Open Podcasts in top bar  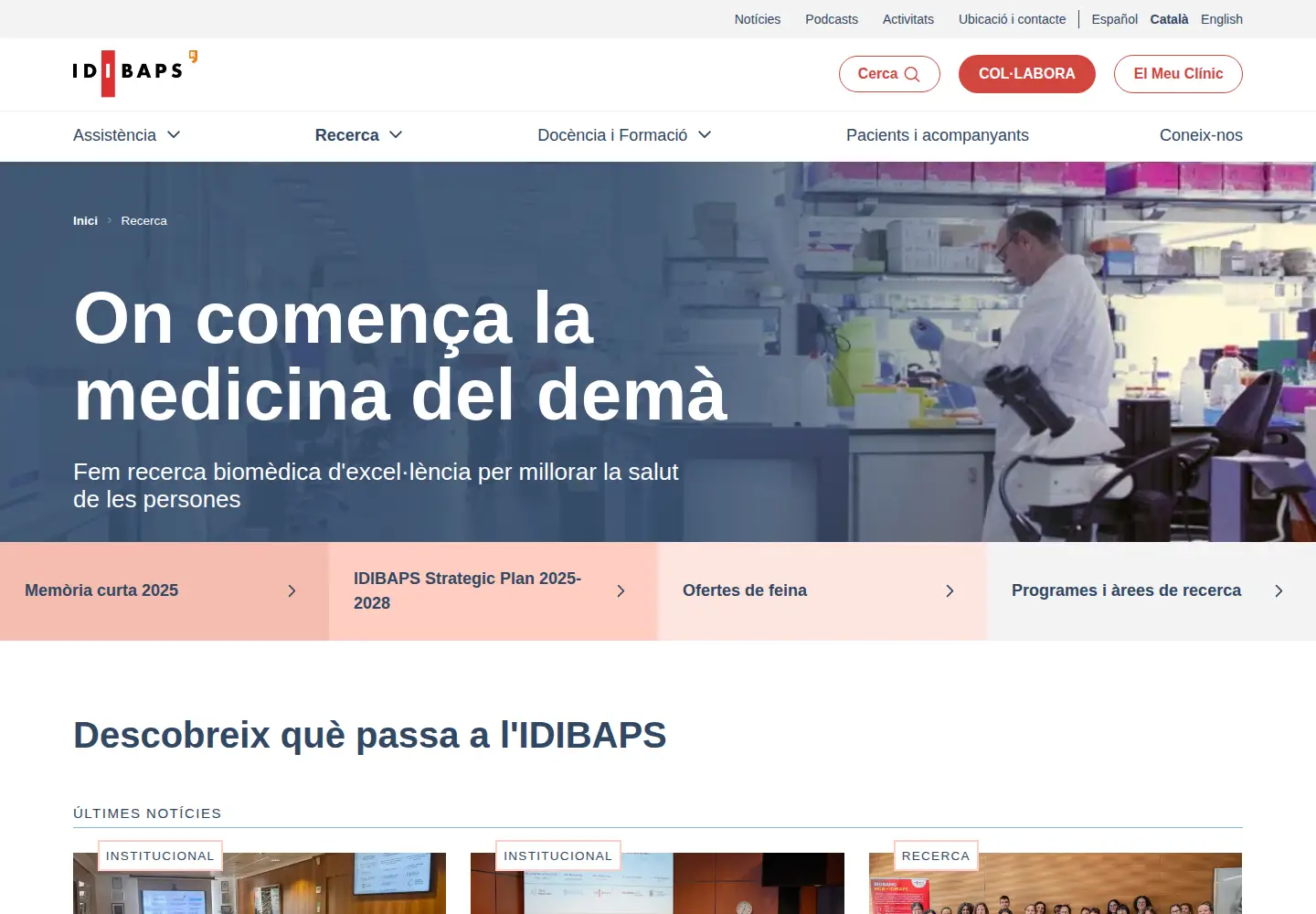tap(832, 19)
